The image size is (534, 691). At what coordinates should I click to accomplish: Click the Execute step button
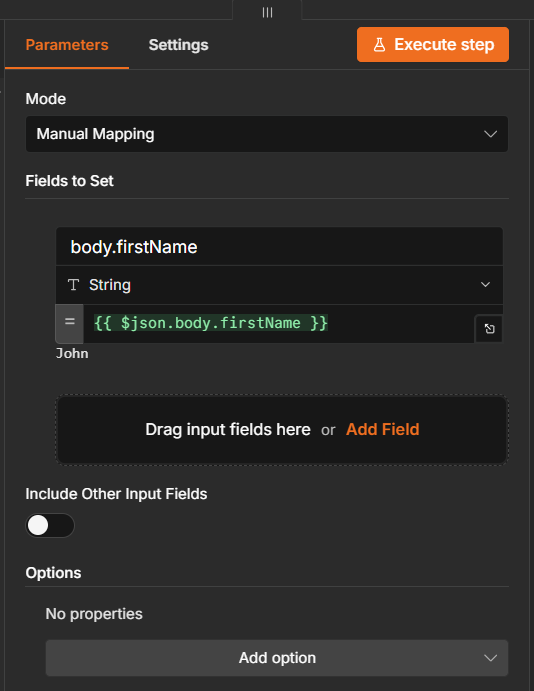433,45
